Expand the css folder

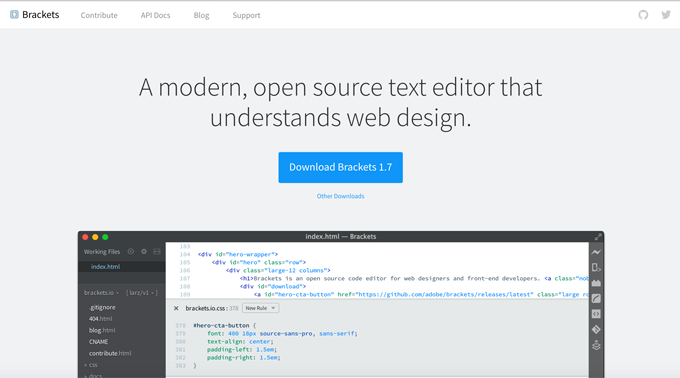91,365
